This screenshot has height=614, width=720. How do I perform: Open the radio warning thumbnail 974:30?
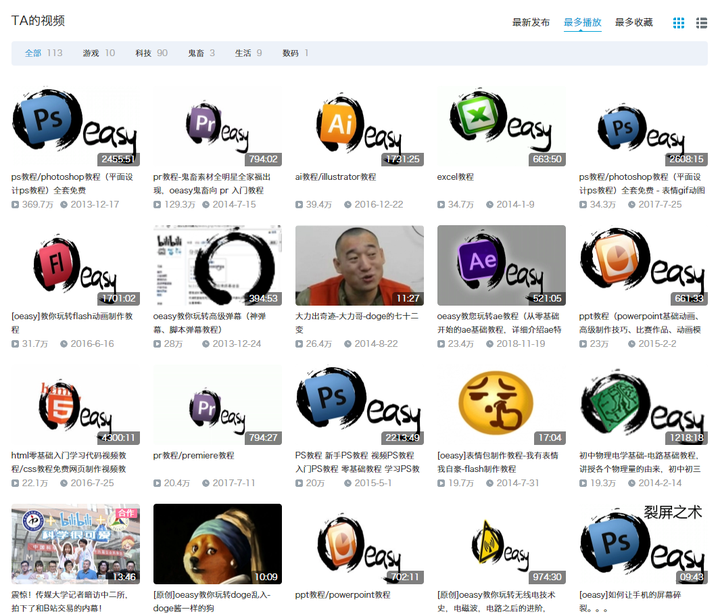pos(501,544)
